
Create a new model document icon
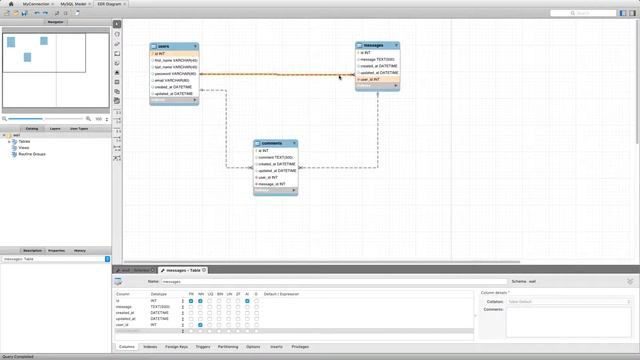(x=7, y=13)
